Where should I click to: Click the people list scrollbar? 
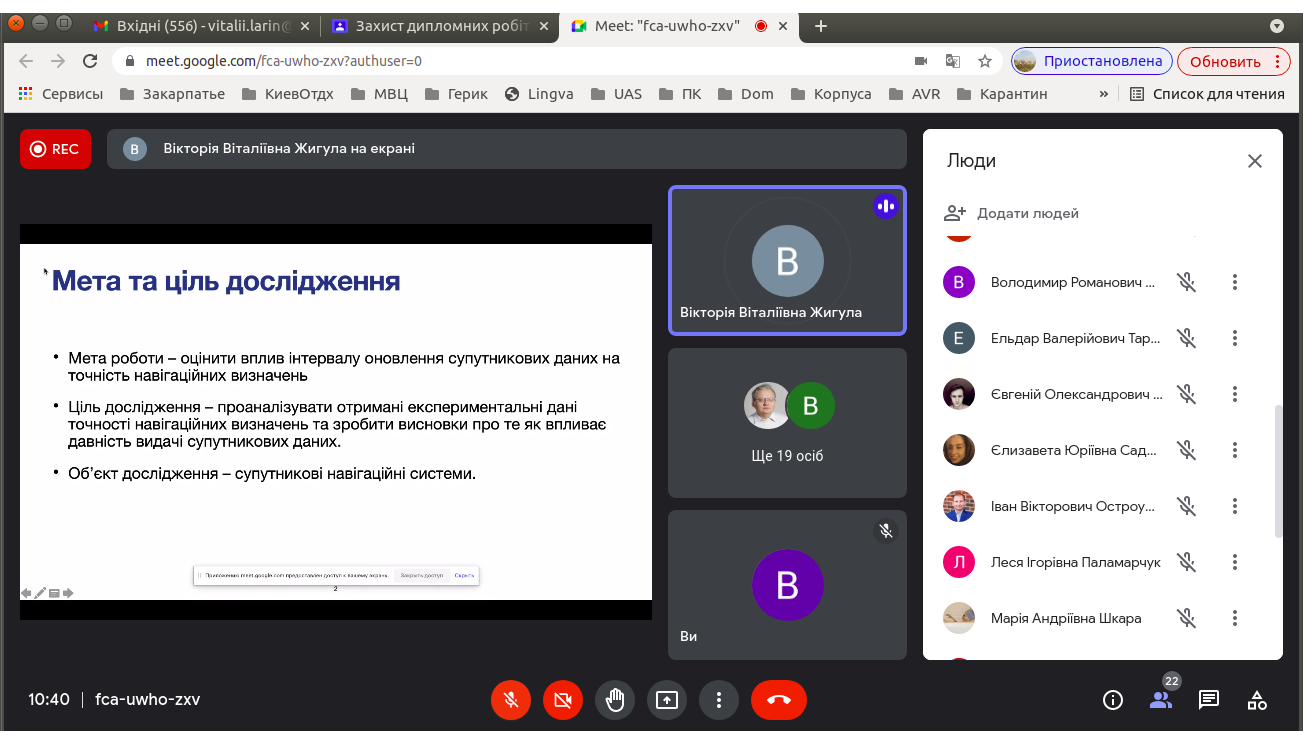[1278, 471]
